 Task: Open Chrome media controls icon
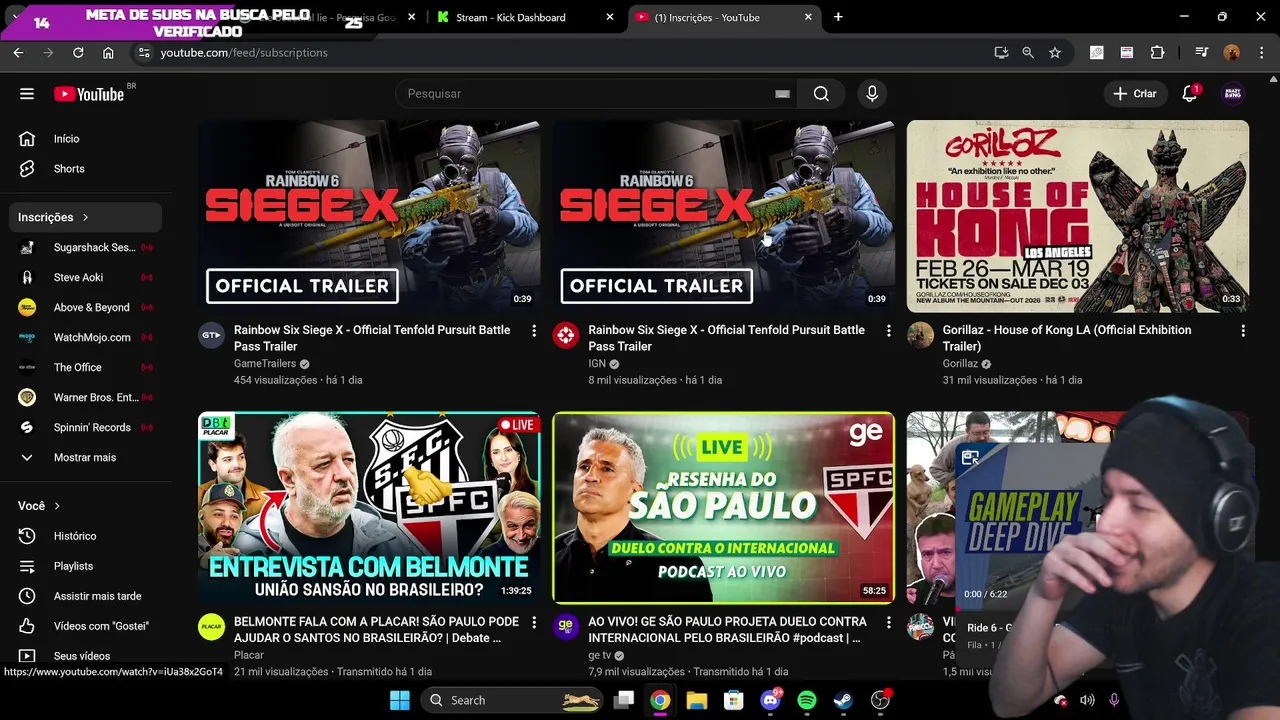tap(1202, 53)
